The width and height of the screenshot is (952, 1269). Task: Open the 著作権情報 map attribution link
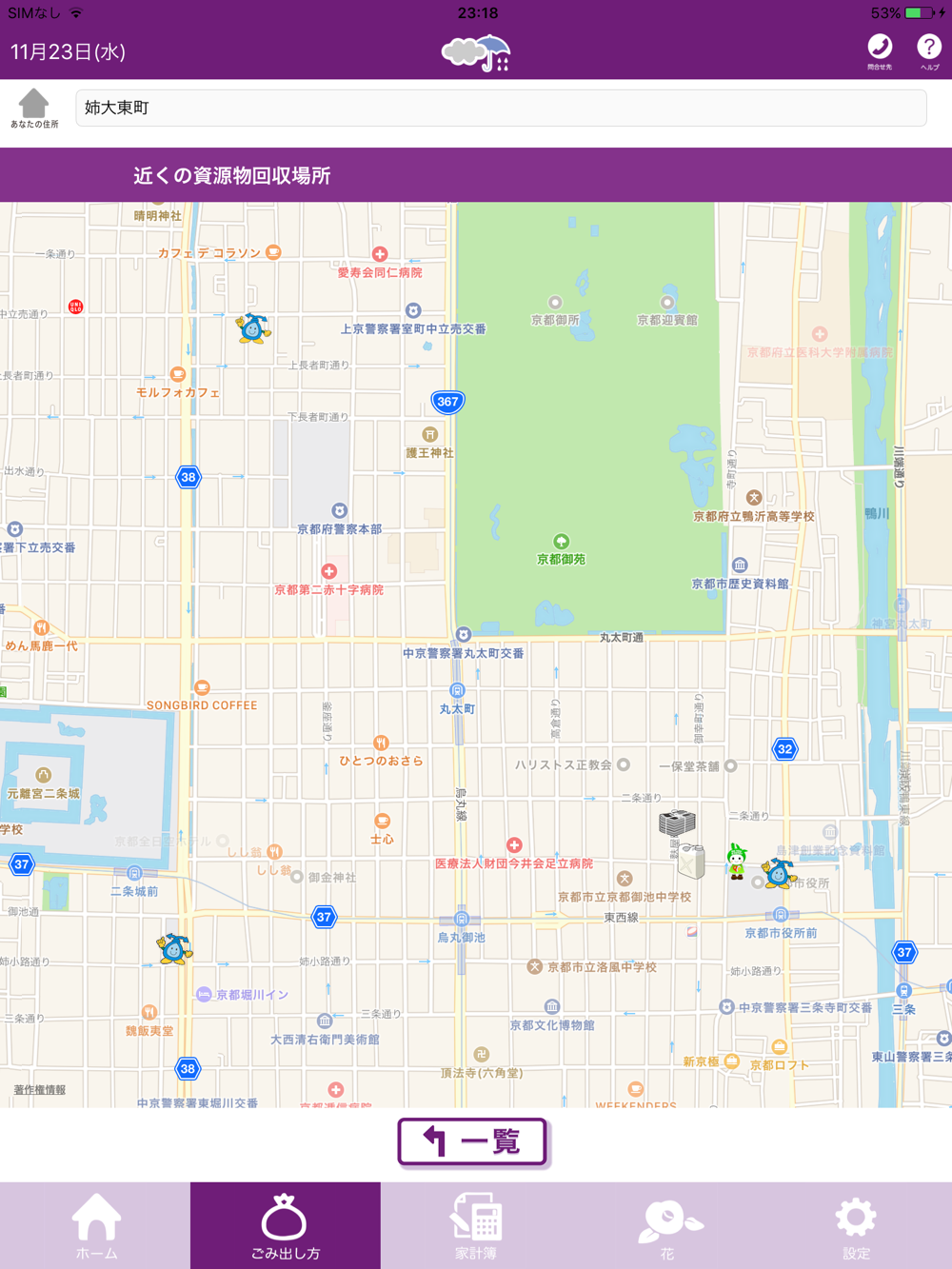click(x=40, y=1090)
